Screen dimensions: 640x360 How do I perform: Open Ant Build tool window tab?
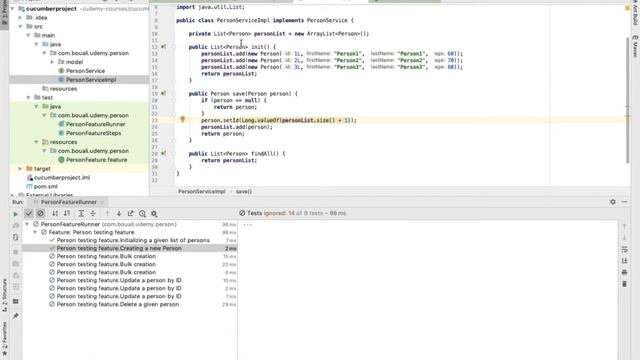(x=636, y=13)
